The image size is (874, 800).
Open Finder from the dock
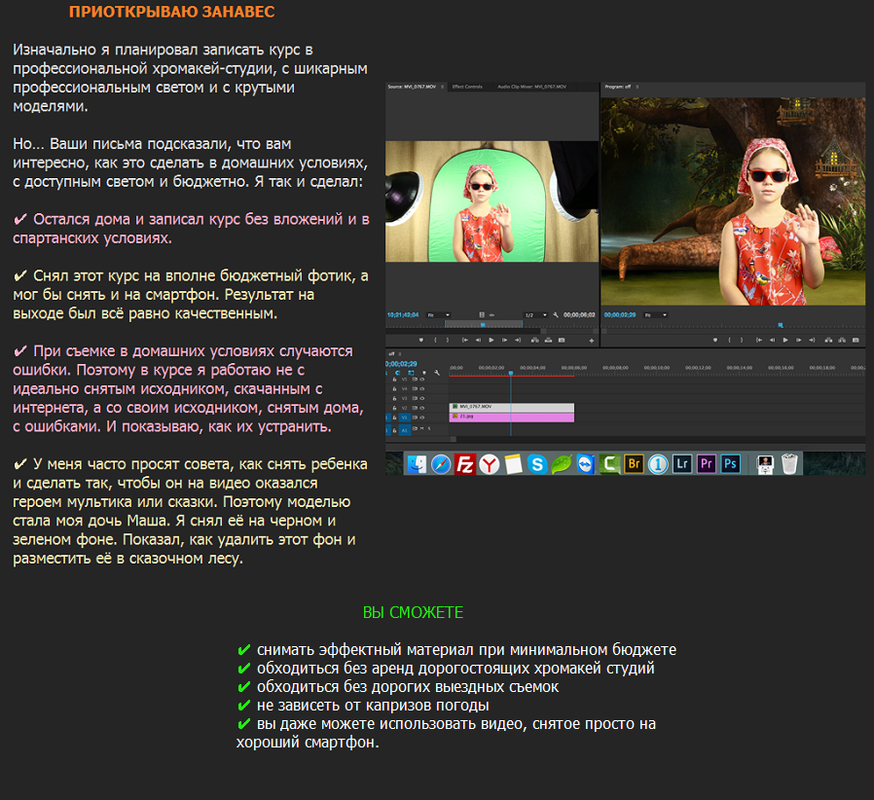point(417,464)
